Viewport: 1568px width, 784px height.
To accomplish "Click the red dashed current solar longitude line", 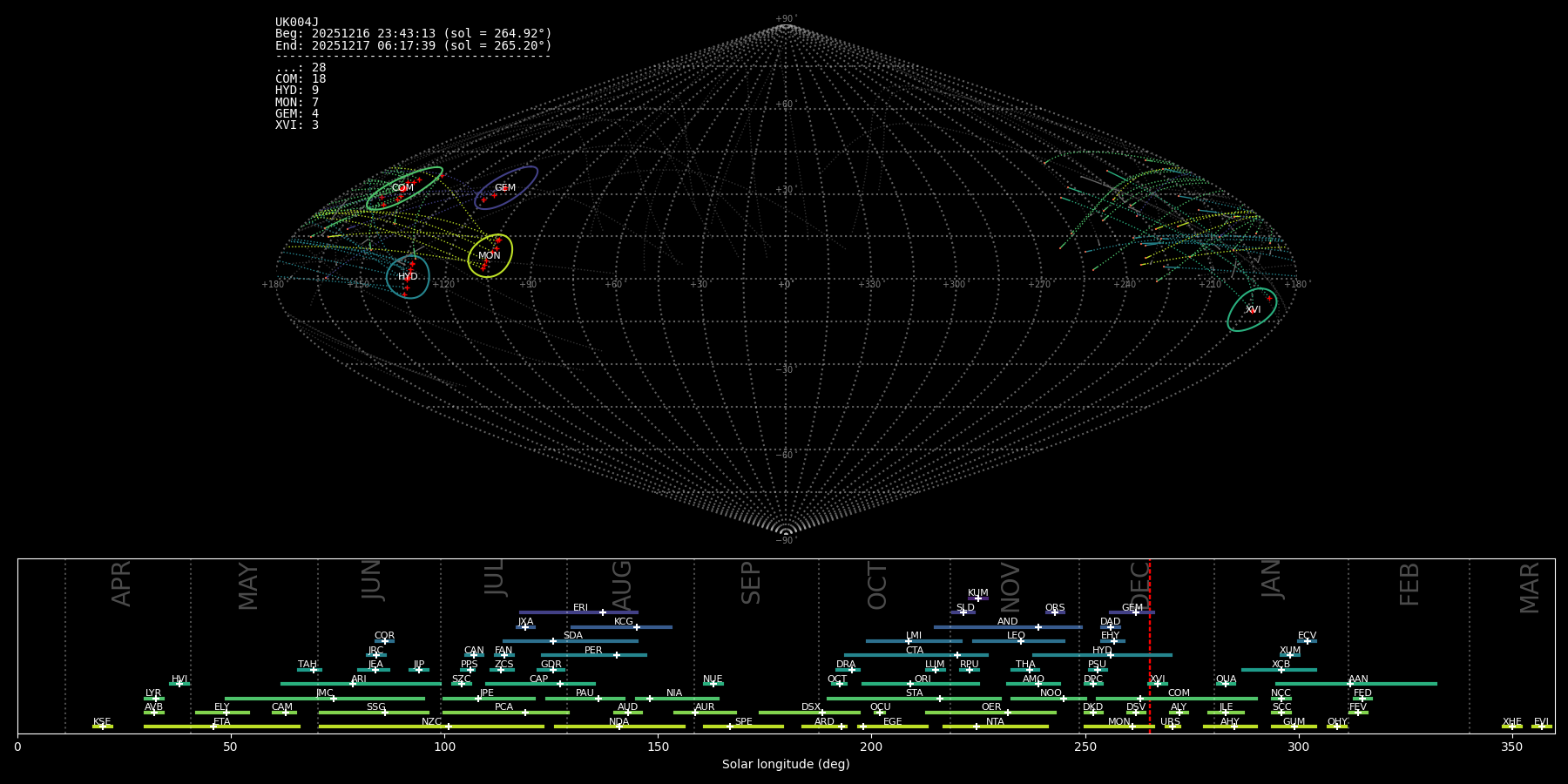I will pyautogui.click(x=1150, y=645).
